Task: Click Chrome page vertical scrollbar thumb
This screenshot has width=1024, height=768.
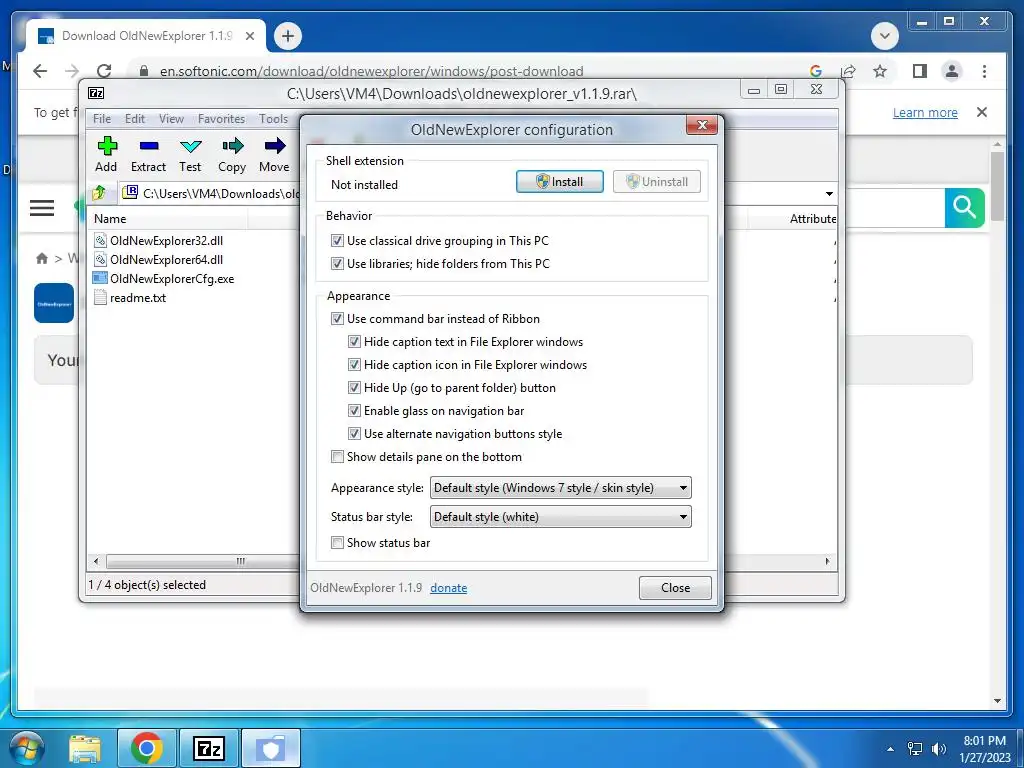Action: [997, 186]
